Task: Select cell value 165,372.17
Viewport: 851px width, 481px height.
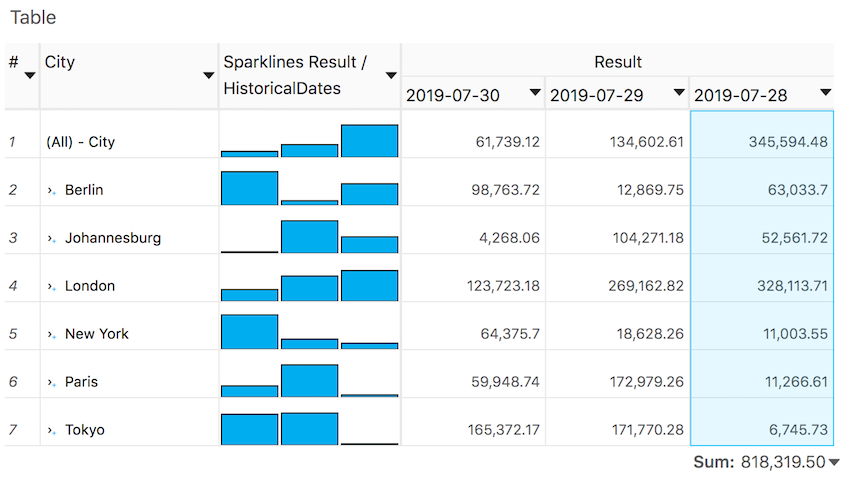Action: (x=504, y=430)
